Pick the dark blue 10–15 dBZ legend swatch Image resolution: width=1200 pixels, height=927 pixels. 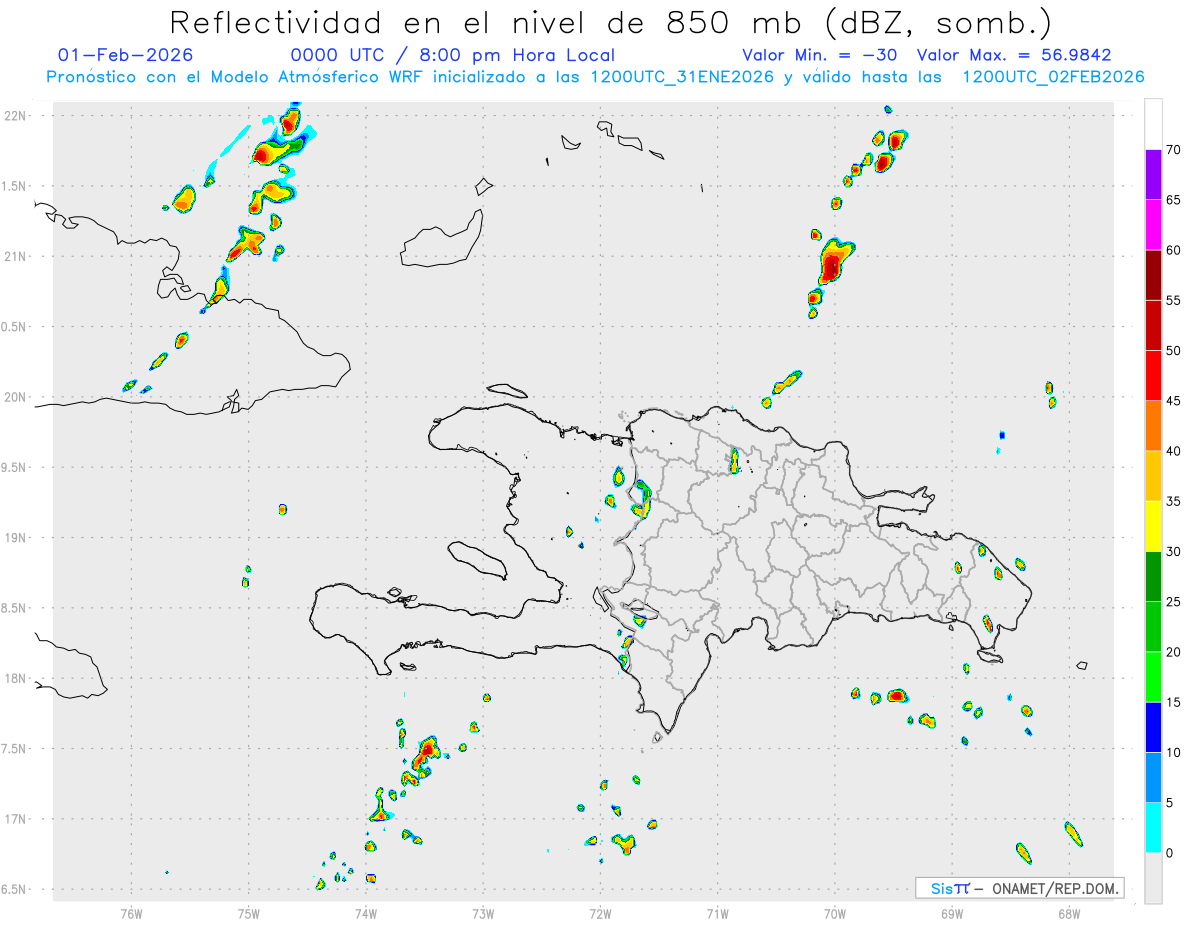1153,727
